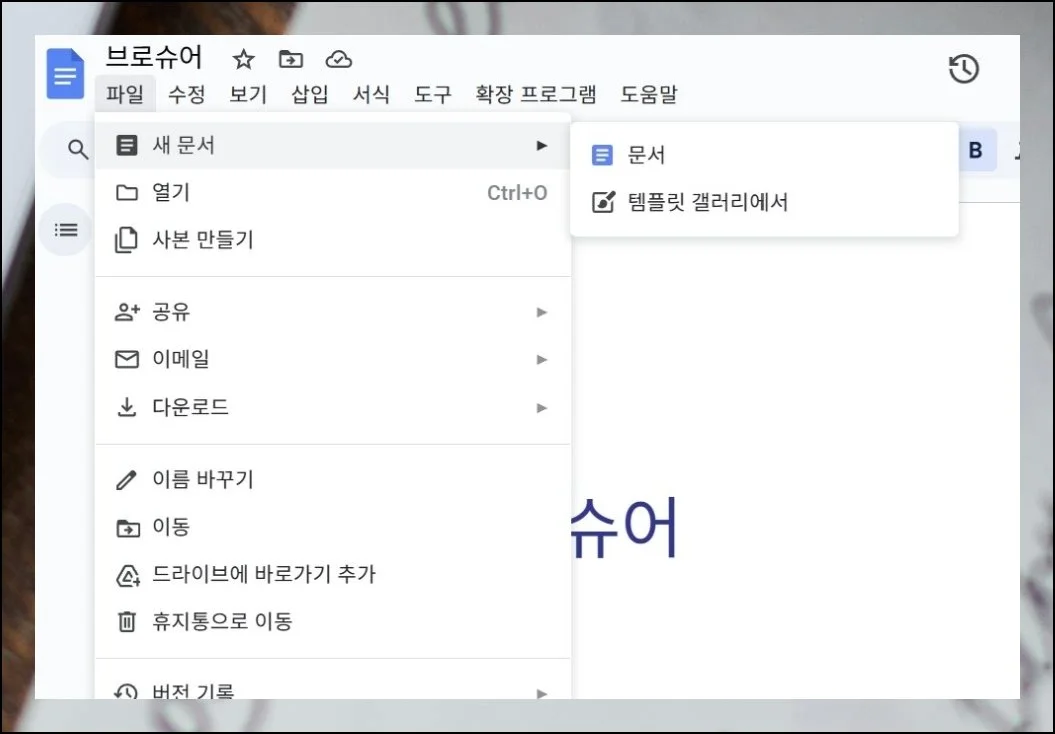Image resolution: width=1055 pixels, height=734 pixels.
Task: Open the 도구 menu
Action: [431, 95]
